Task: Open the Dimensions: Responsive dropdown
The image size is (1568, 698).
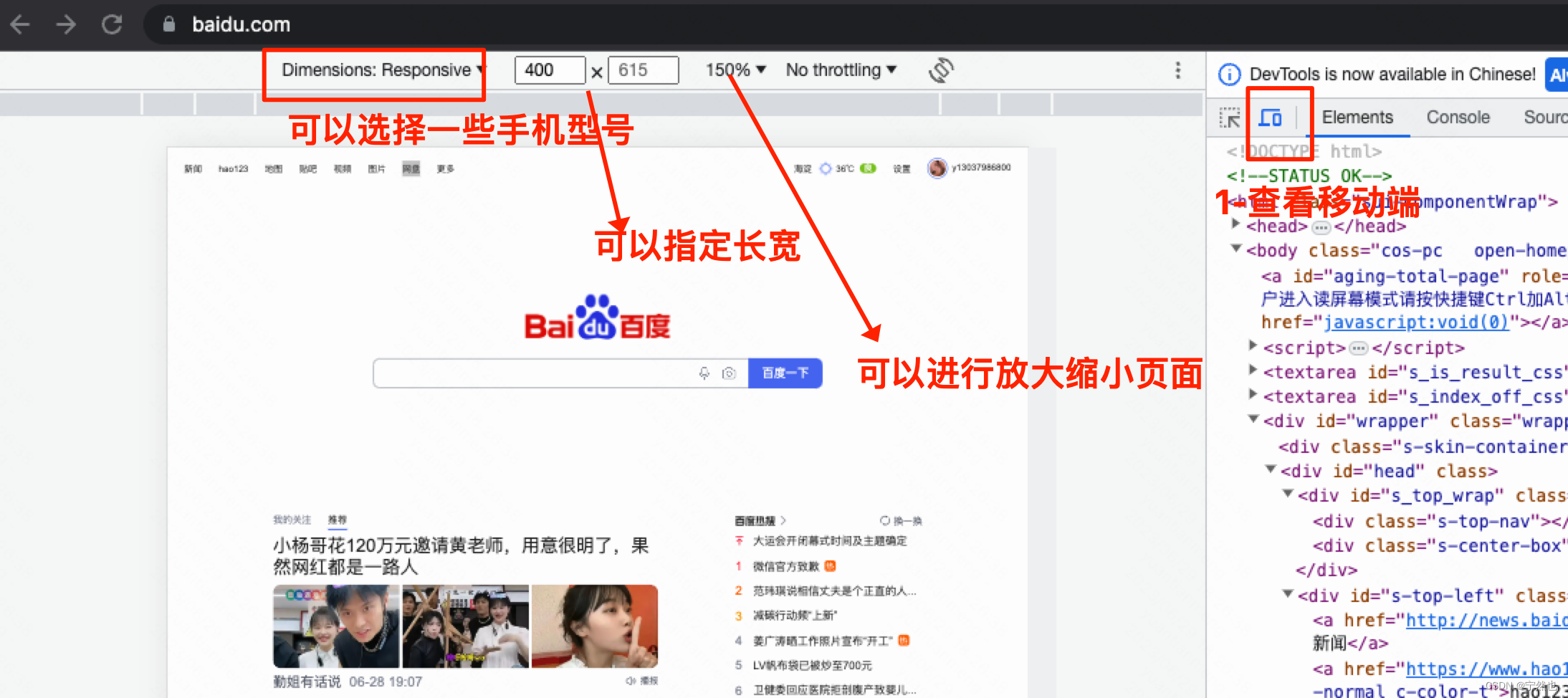Action: 383,70
